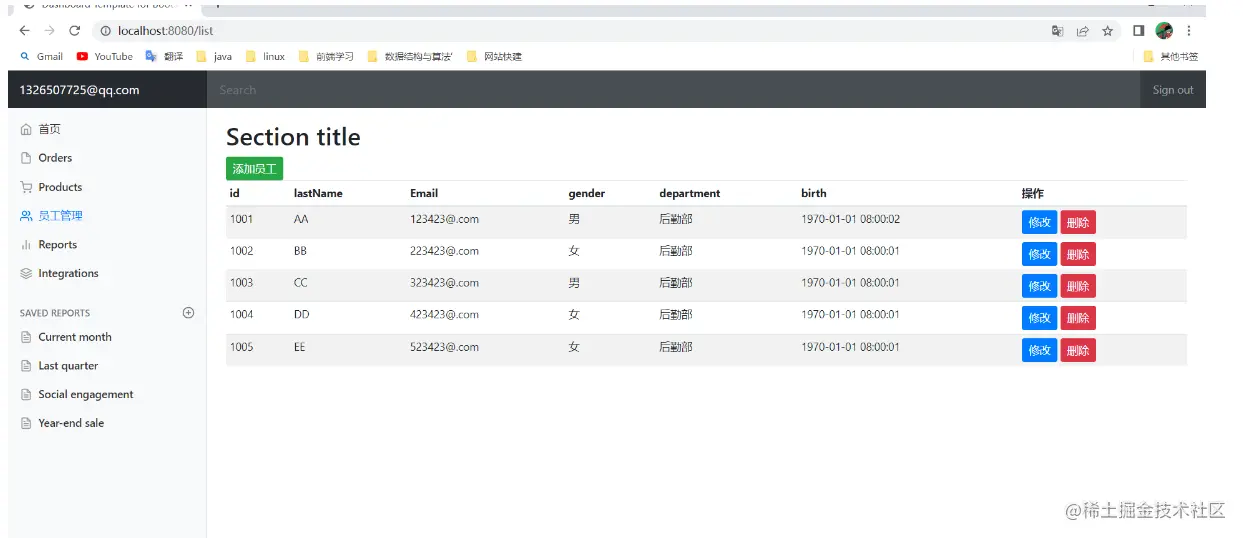Open the linux bookmarks folder
This screenshot has width=1243, height=538.
tap(265, 57)
